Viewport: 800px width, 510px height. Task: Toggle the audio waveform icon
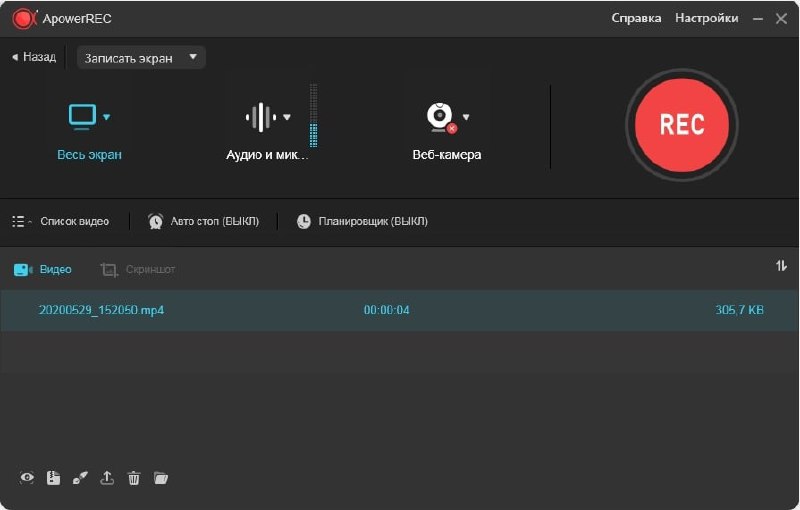[261, 117]
